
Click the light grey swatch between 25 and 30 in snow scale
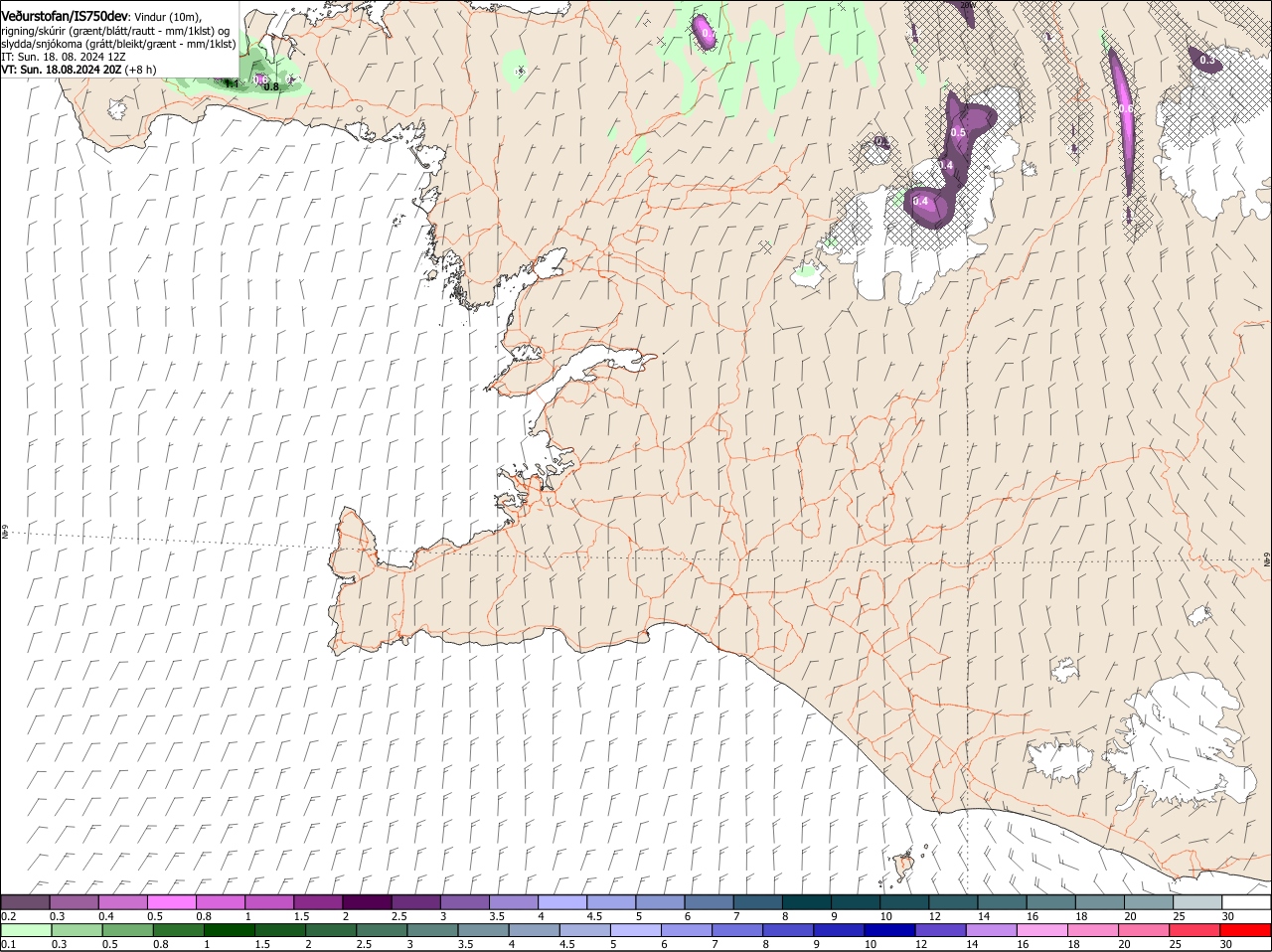coord(1198,901)
